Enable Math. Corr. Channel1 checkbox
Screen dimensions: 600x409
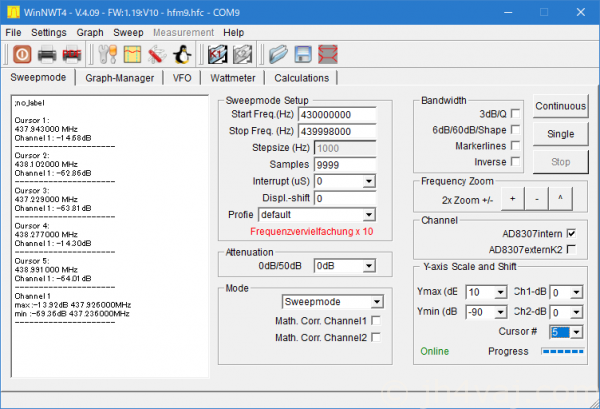tap(376, 321)
